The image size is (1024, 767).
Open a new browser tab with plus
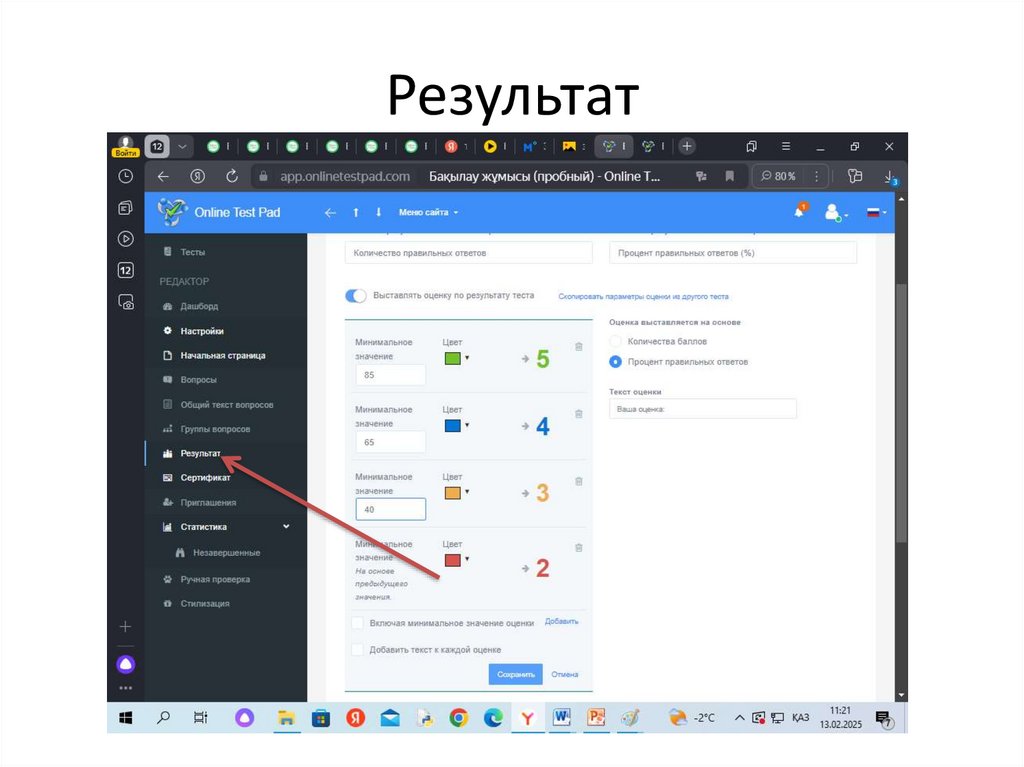tap(686, 146)
